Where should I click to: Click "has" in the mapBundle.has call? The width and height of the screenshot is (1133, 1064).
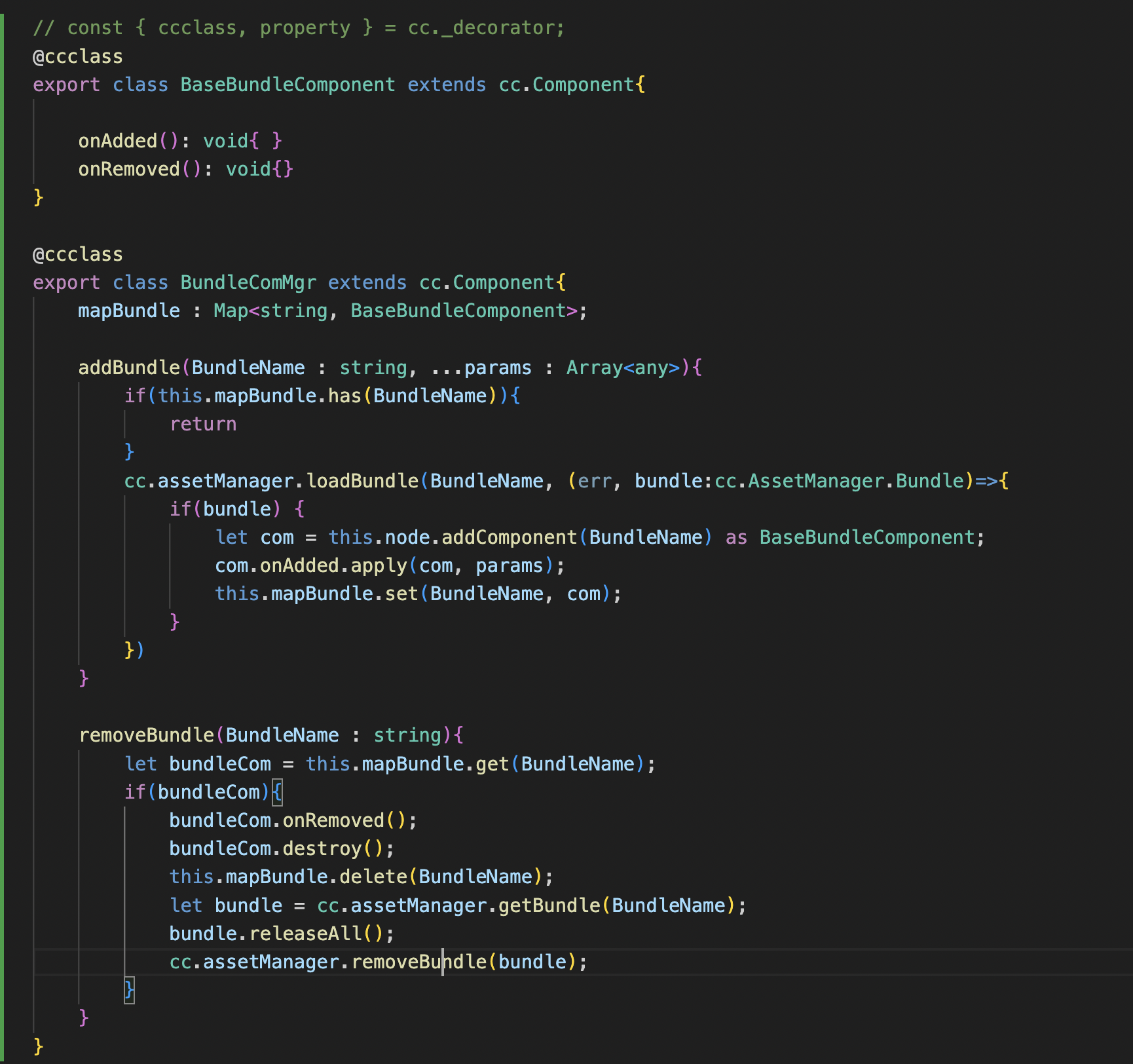[344, 396]
